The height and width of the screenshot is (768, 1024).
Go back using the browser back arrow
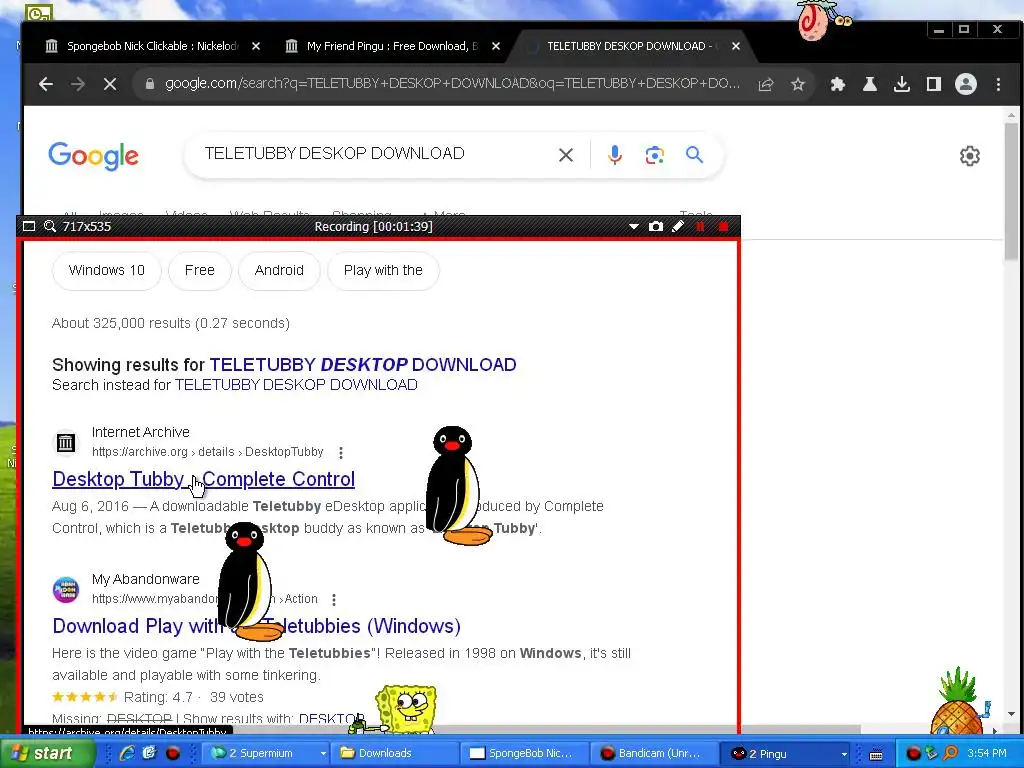pyautogui.click(x=46, y=84)
